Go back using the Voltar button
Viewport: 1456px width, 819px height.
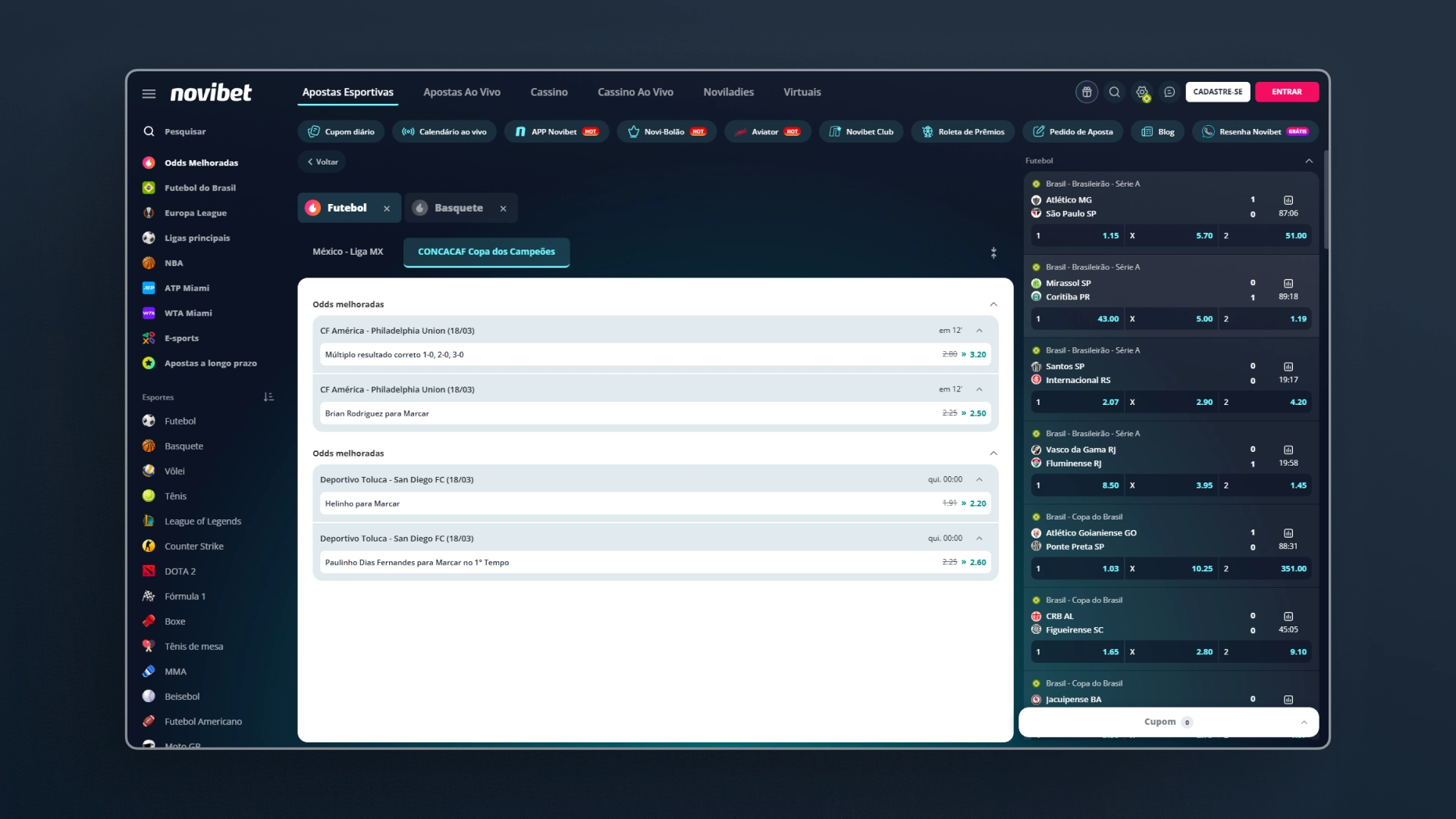322,162
